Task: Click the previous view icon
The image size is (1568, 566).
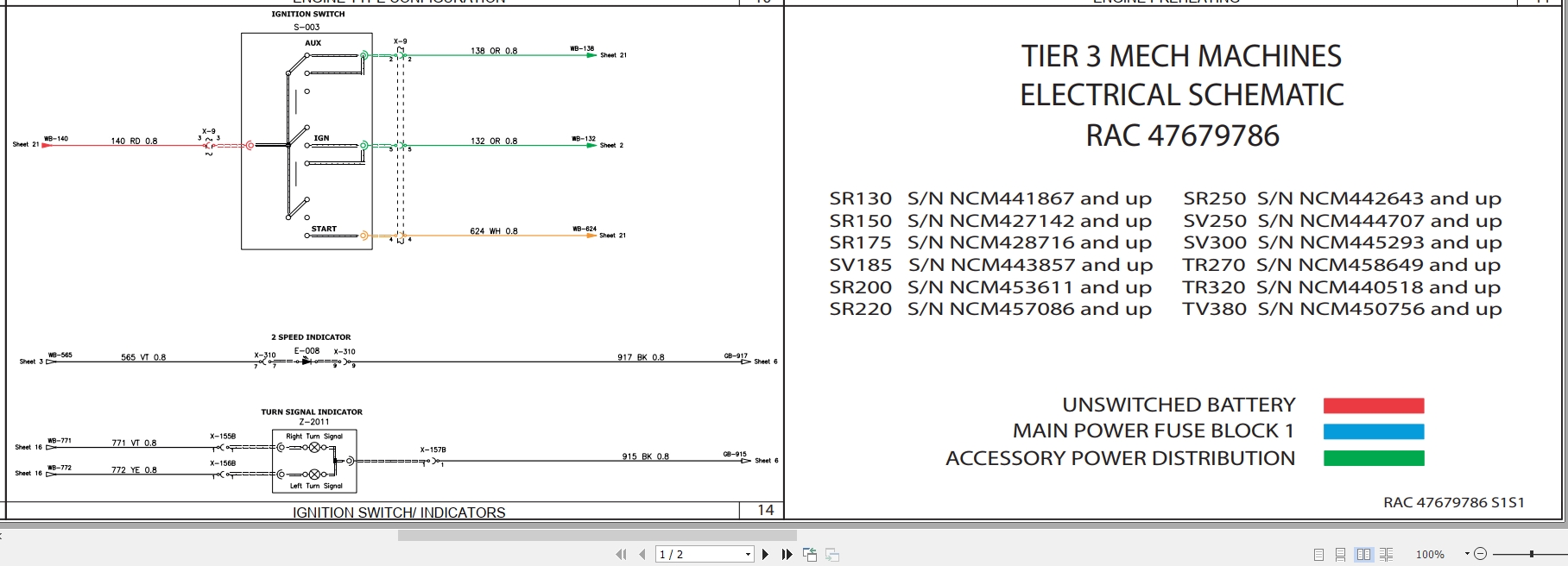Action: (810, 555)
